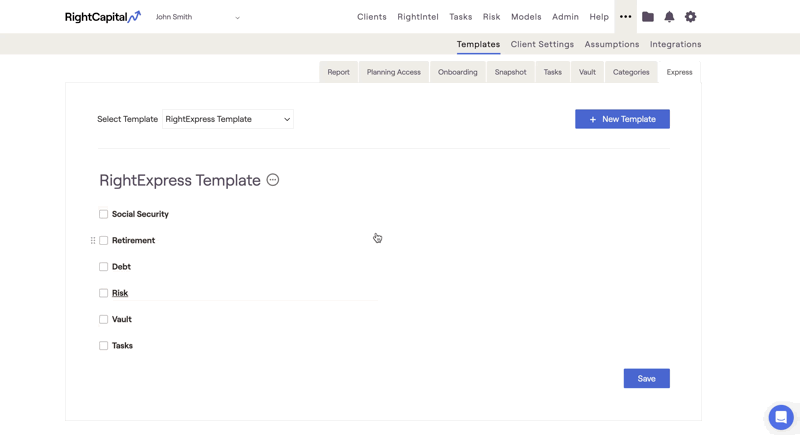
Task: Open the Vault template tab
Action: click(x=587, y=72)
